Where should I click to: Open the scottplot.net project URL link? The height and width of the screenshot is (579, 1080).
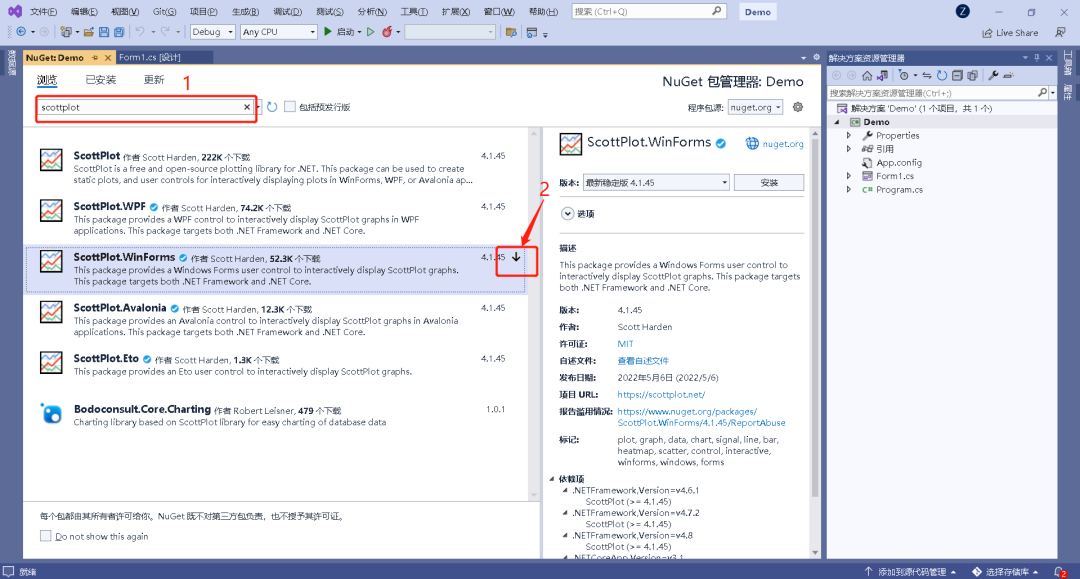pyautogui.click(x=660, y=394)
